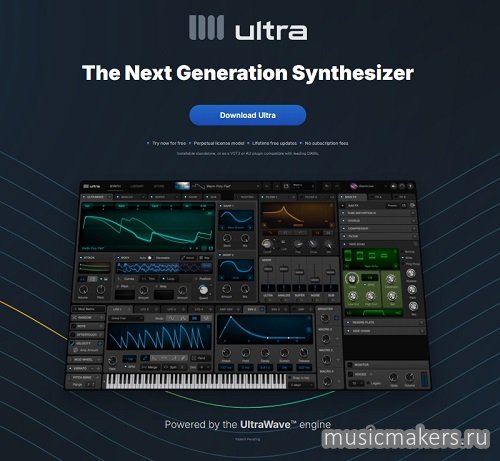Open the C Major scale dropdown
Viewport: 500px width, 461px height.
click(x=302, y=385)
